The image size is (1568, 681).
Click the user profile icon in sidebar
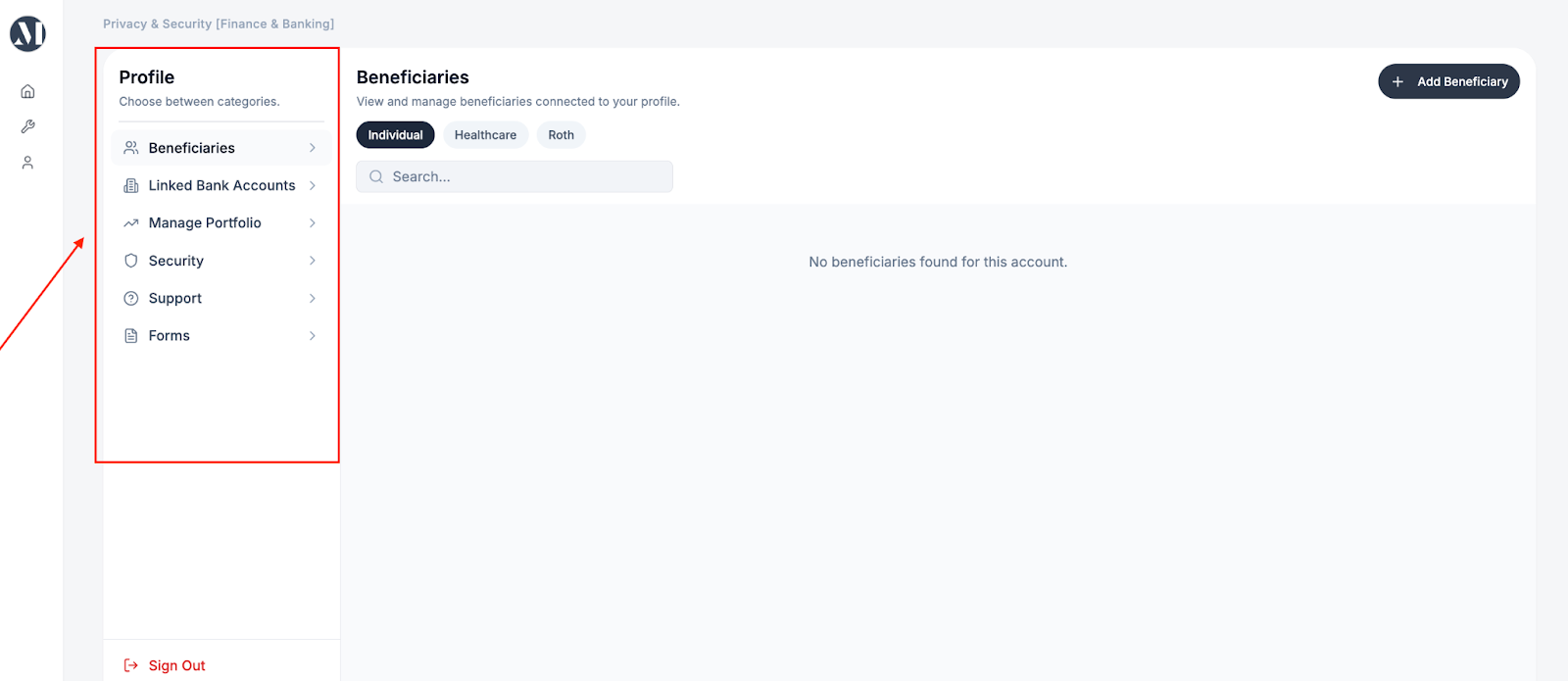[27, 163]
